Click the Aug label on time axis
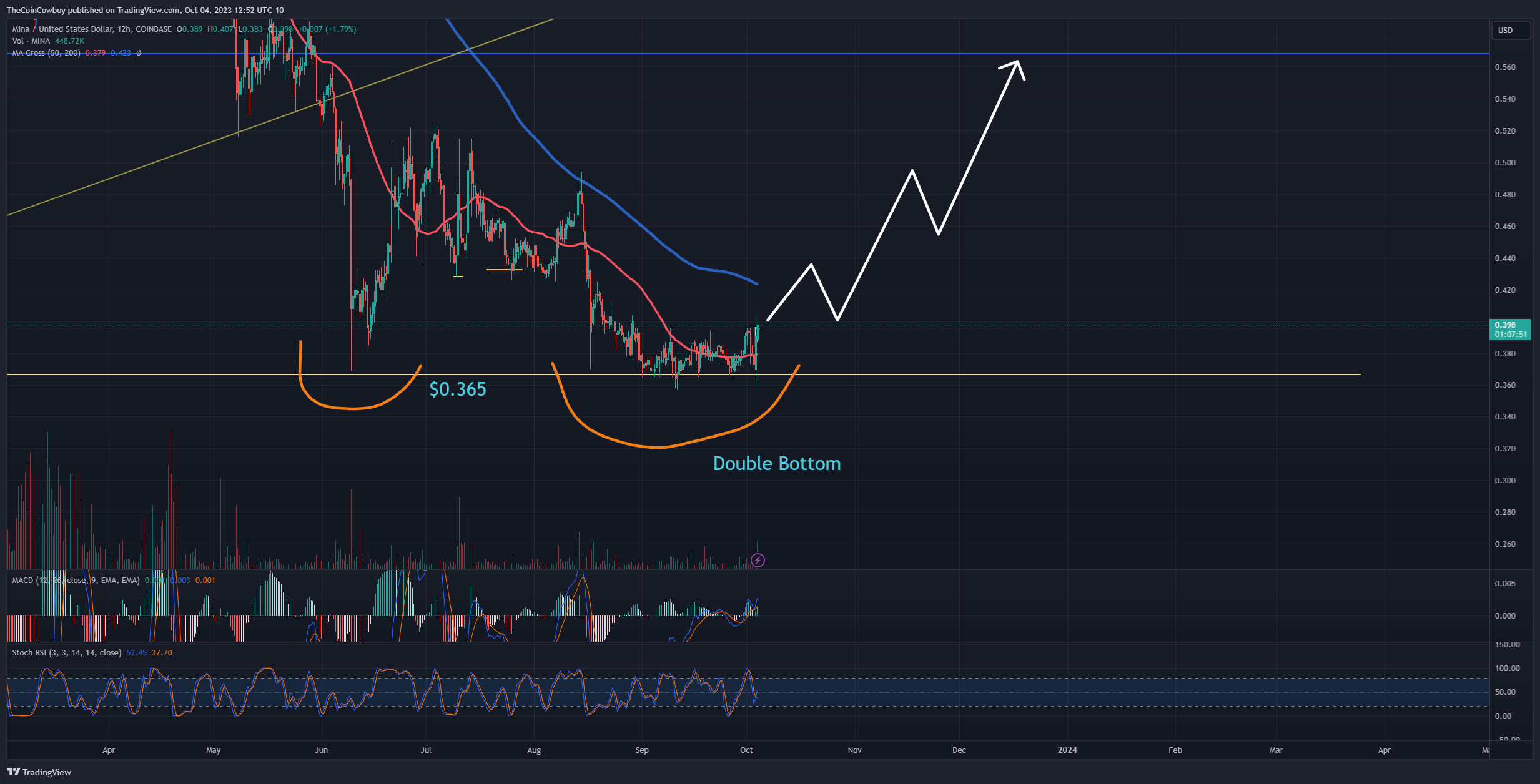 coord(533,750)
